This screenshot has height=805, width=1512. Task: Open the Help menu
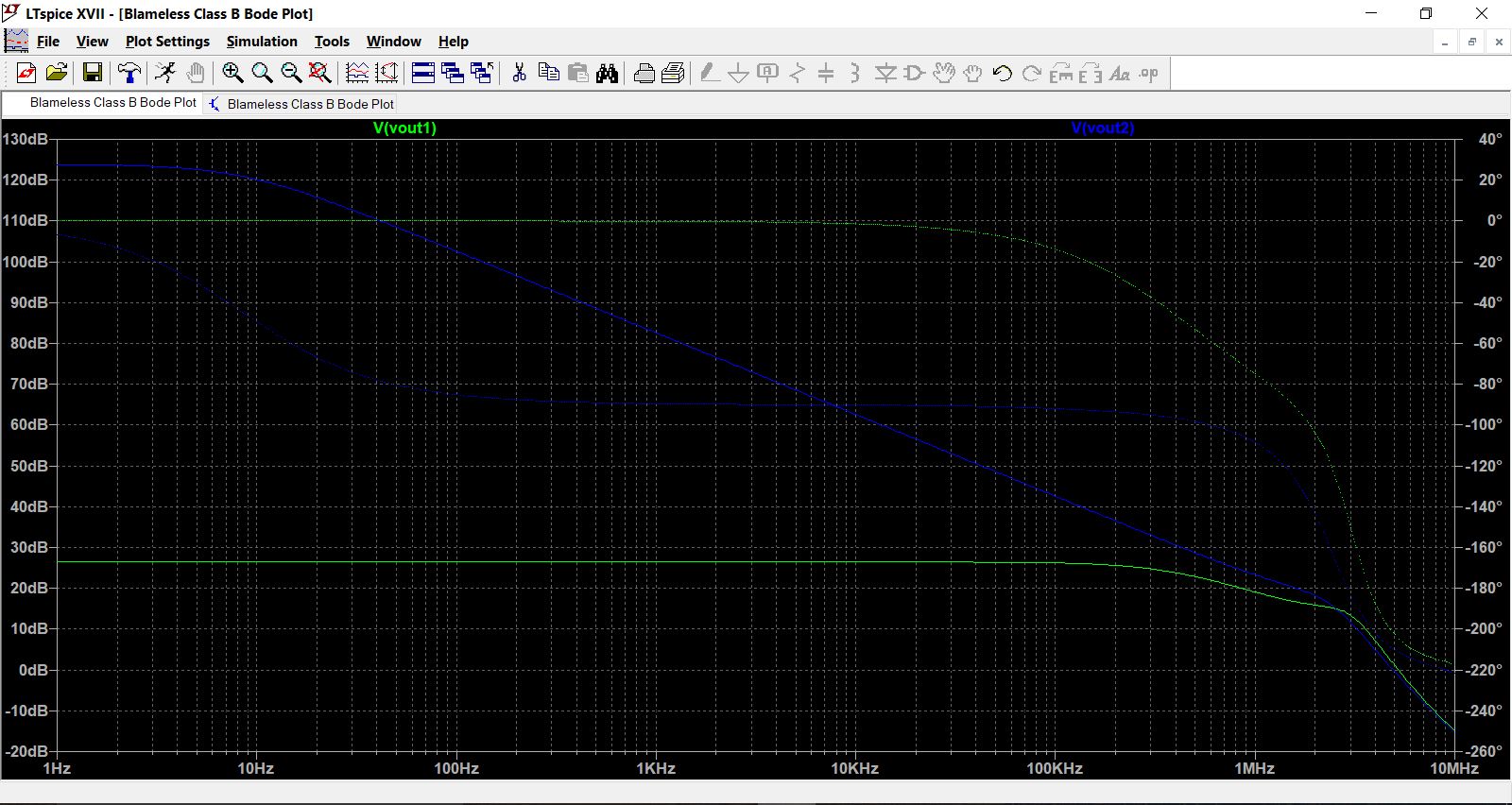[454, 42]
